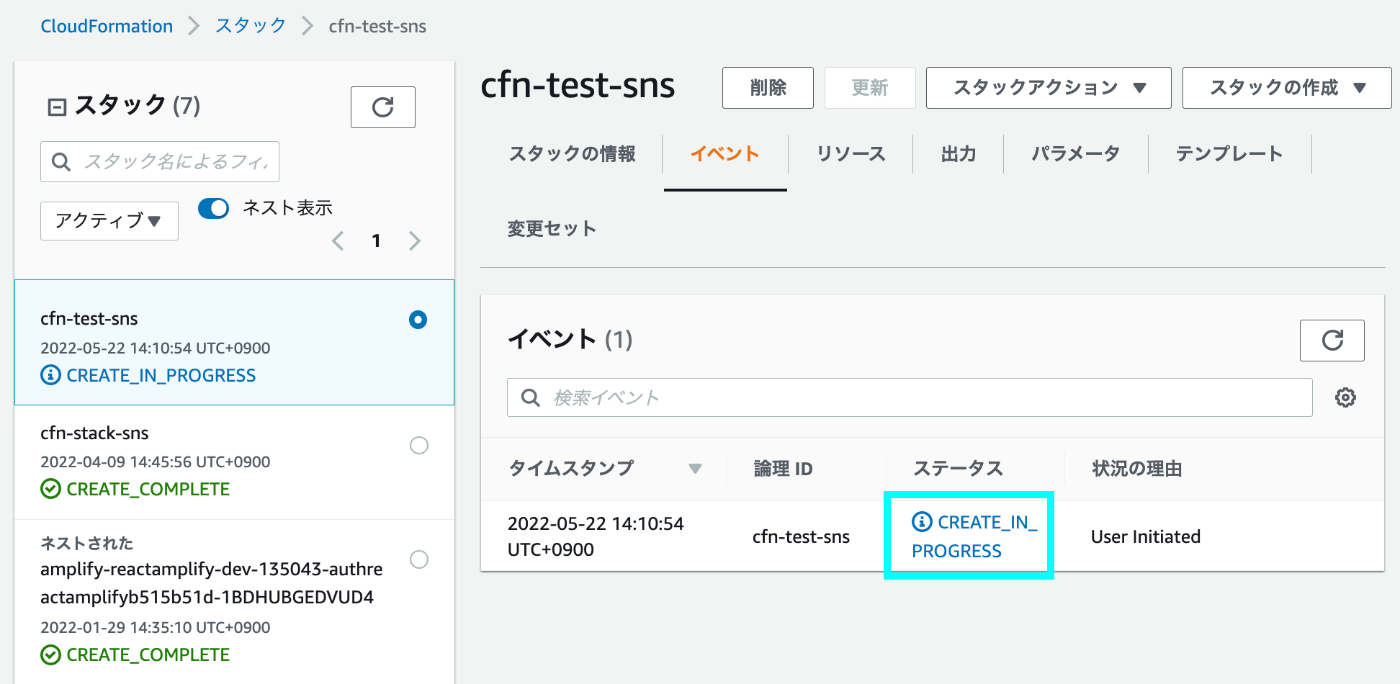Viewport: 1400px width, 684px height.
Task: Go to next stacks page
Action: pyautogui.click(x=415, y=241)
